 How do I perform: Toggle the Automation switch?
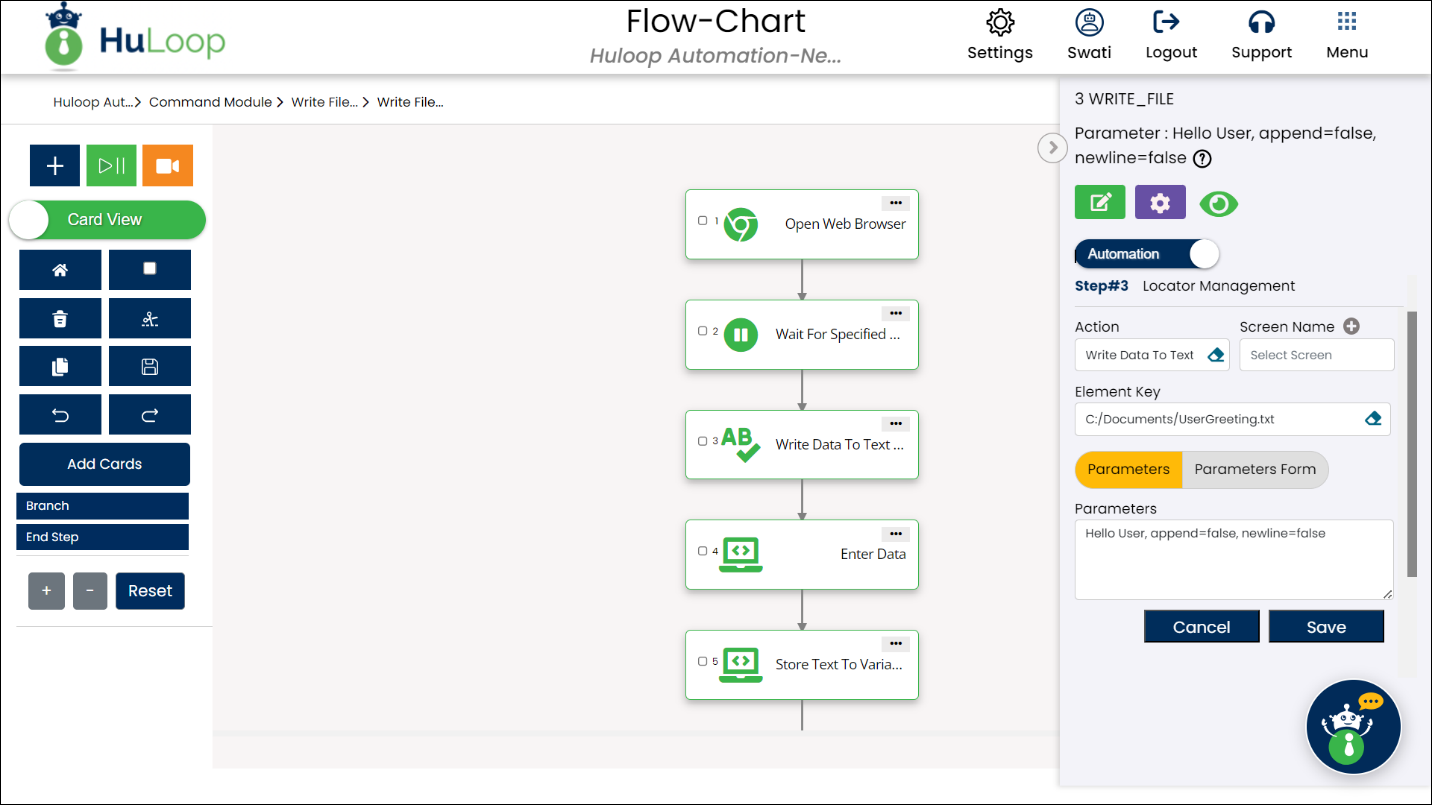click(x=1146, y=254)
